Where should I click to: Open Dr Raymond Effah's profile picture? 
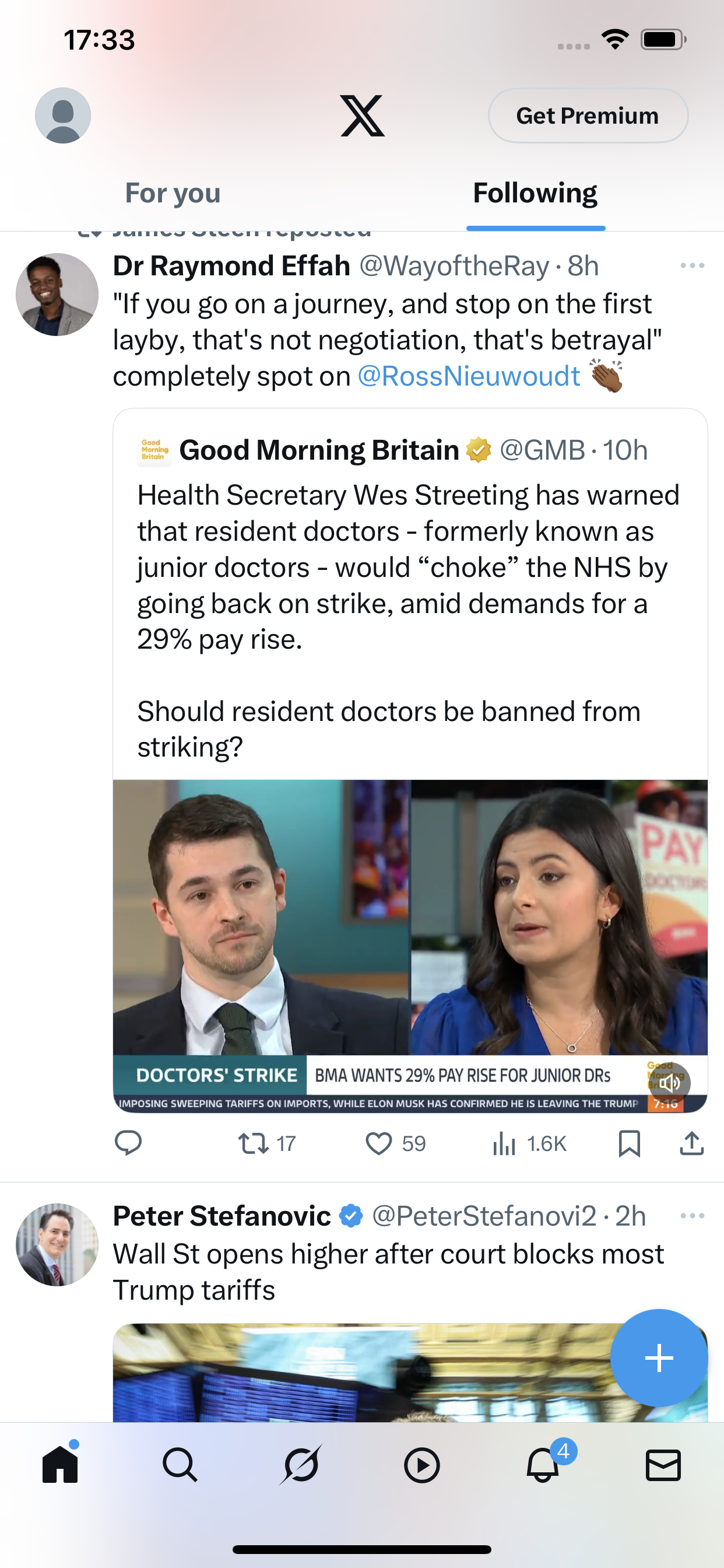(57, 295)
